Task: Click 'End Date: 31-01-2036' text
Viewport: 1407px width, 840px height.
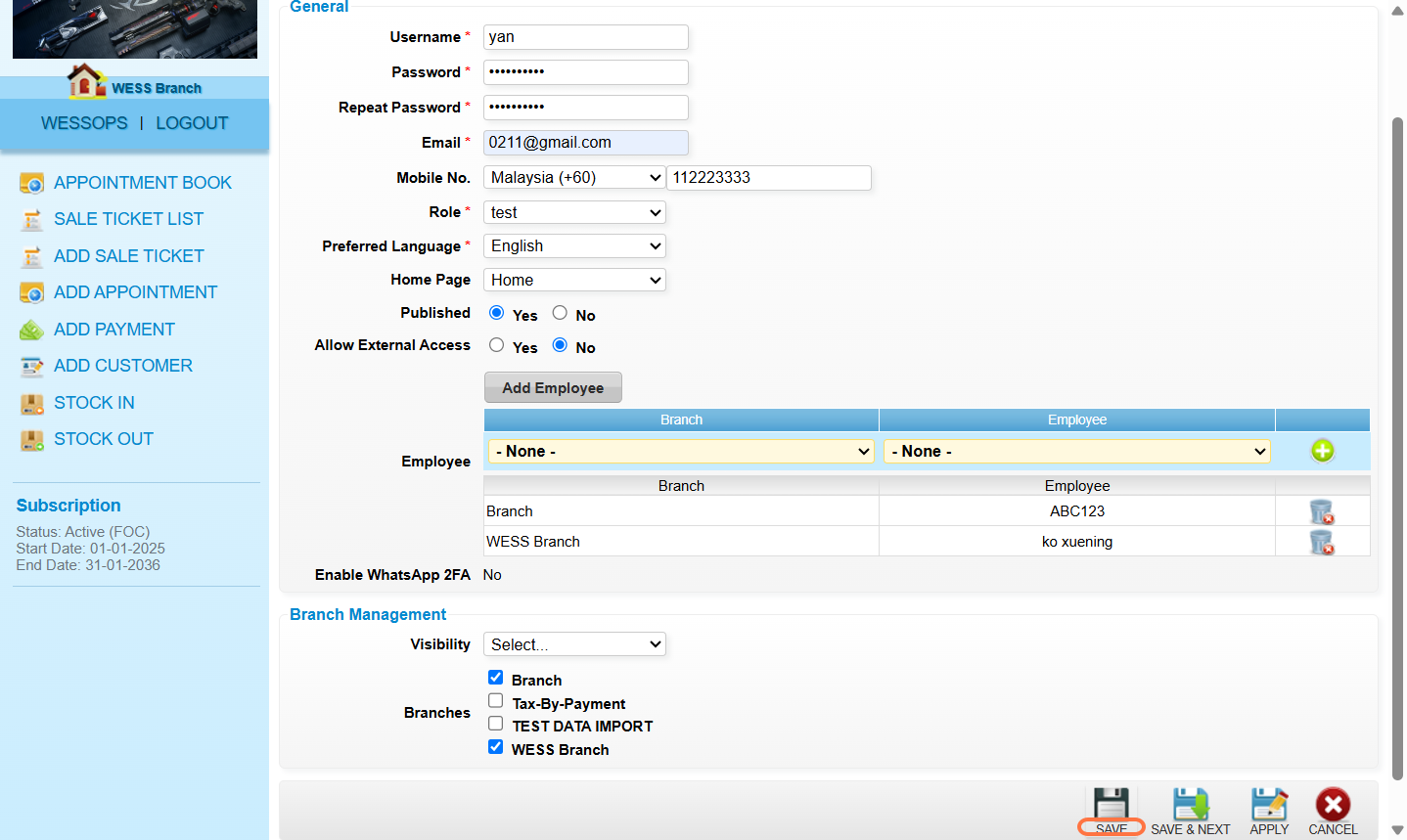Action: coord(88,565)
